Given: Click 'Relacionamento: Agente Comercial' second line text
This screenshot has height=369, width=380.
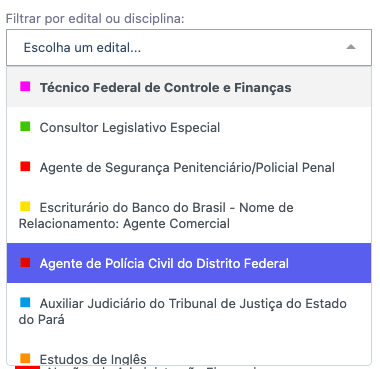Looking at the screenshot, I should [124, 223].
